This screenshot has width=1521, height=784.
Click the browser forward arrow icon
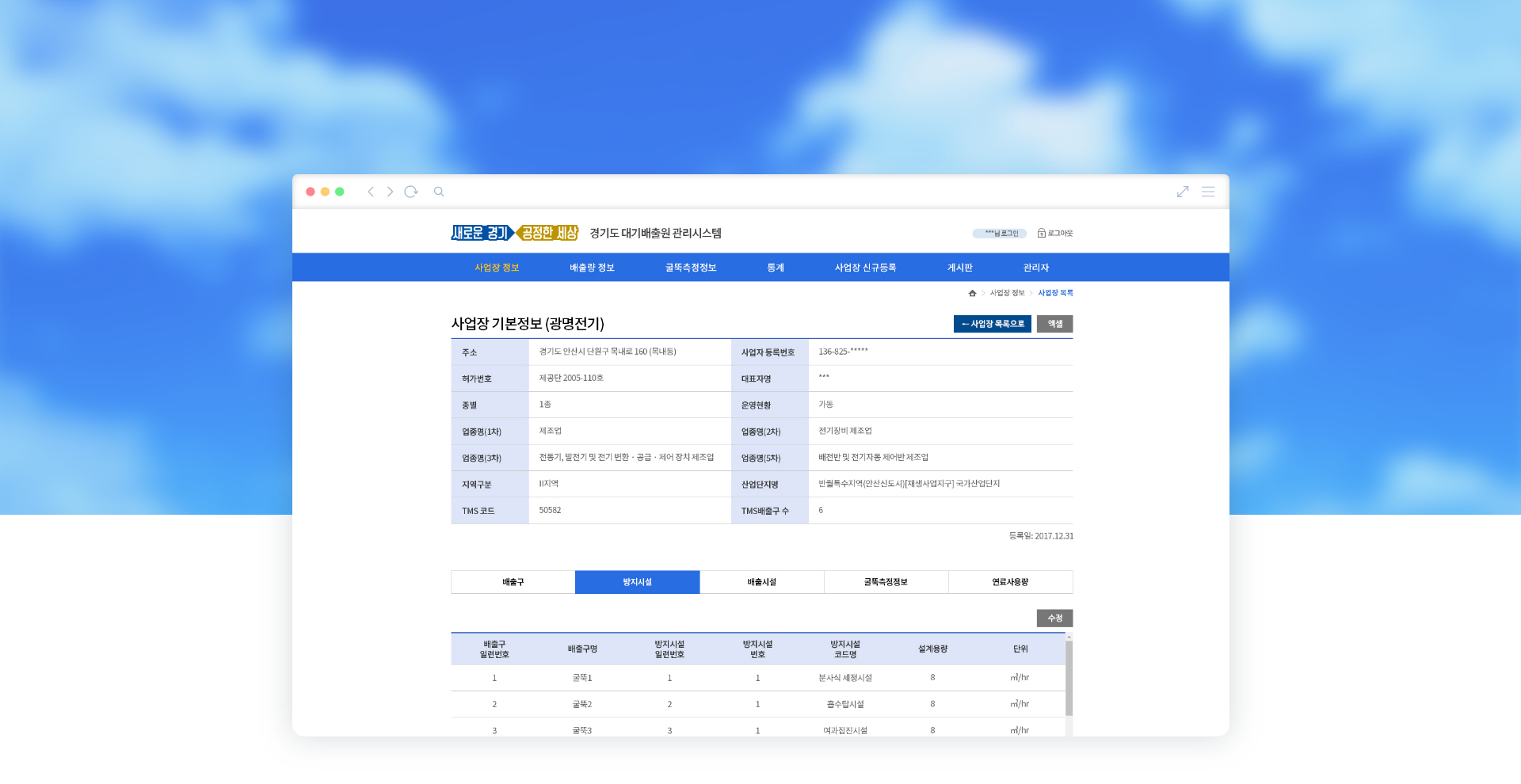[x=390, y=192]
